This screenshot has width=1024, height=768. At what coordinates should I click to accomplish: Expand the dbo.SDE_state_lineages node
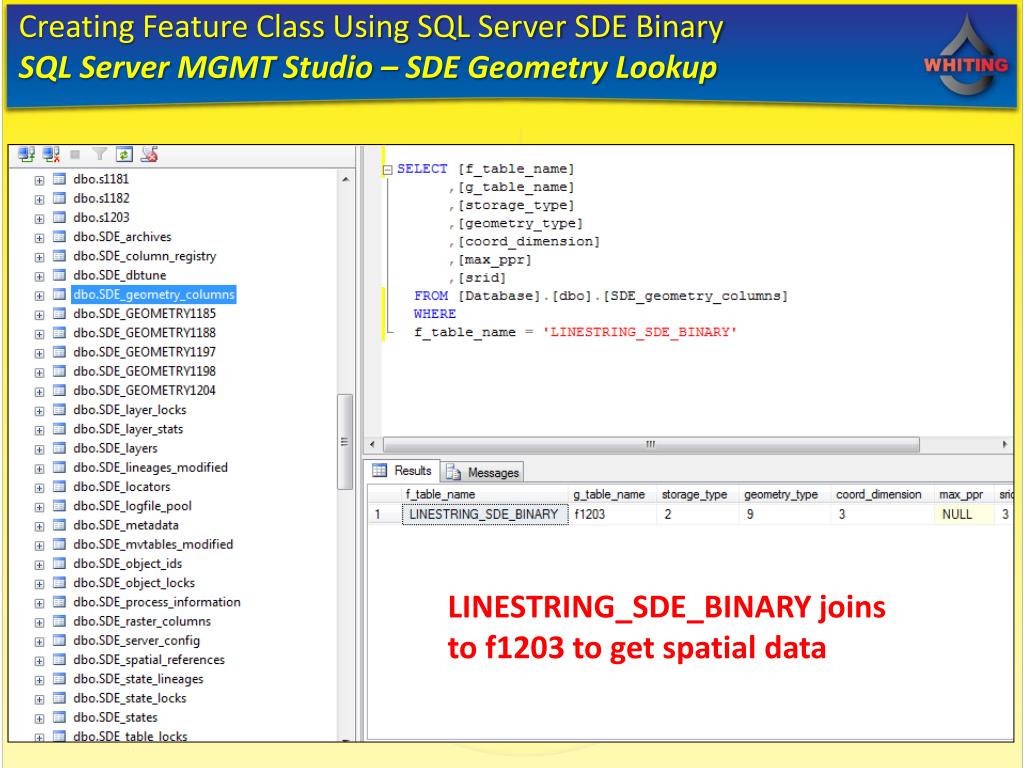point(39,680)
